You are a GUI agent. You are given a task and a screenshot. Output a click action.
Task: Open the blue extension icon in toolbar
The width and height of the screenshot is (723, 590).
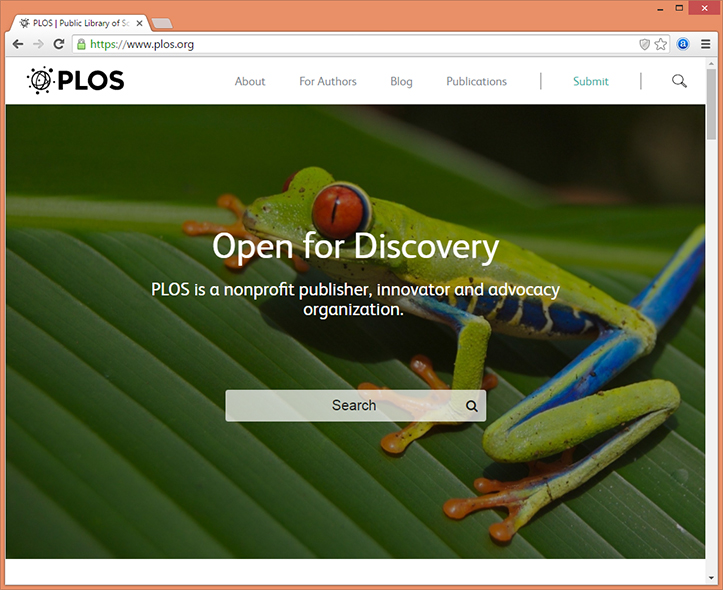[683, 44]
